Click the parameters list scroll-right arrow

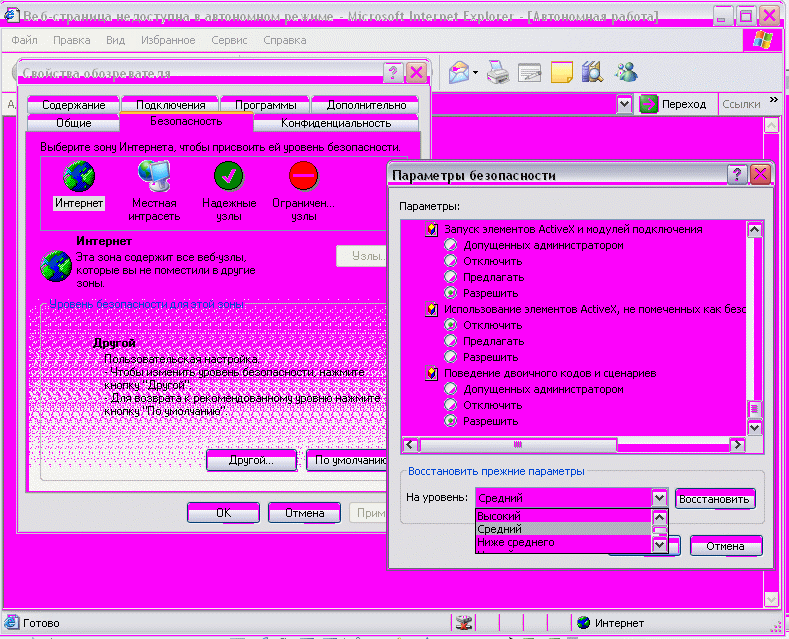(x=738, y=445)
